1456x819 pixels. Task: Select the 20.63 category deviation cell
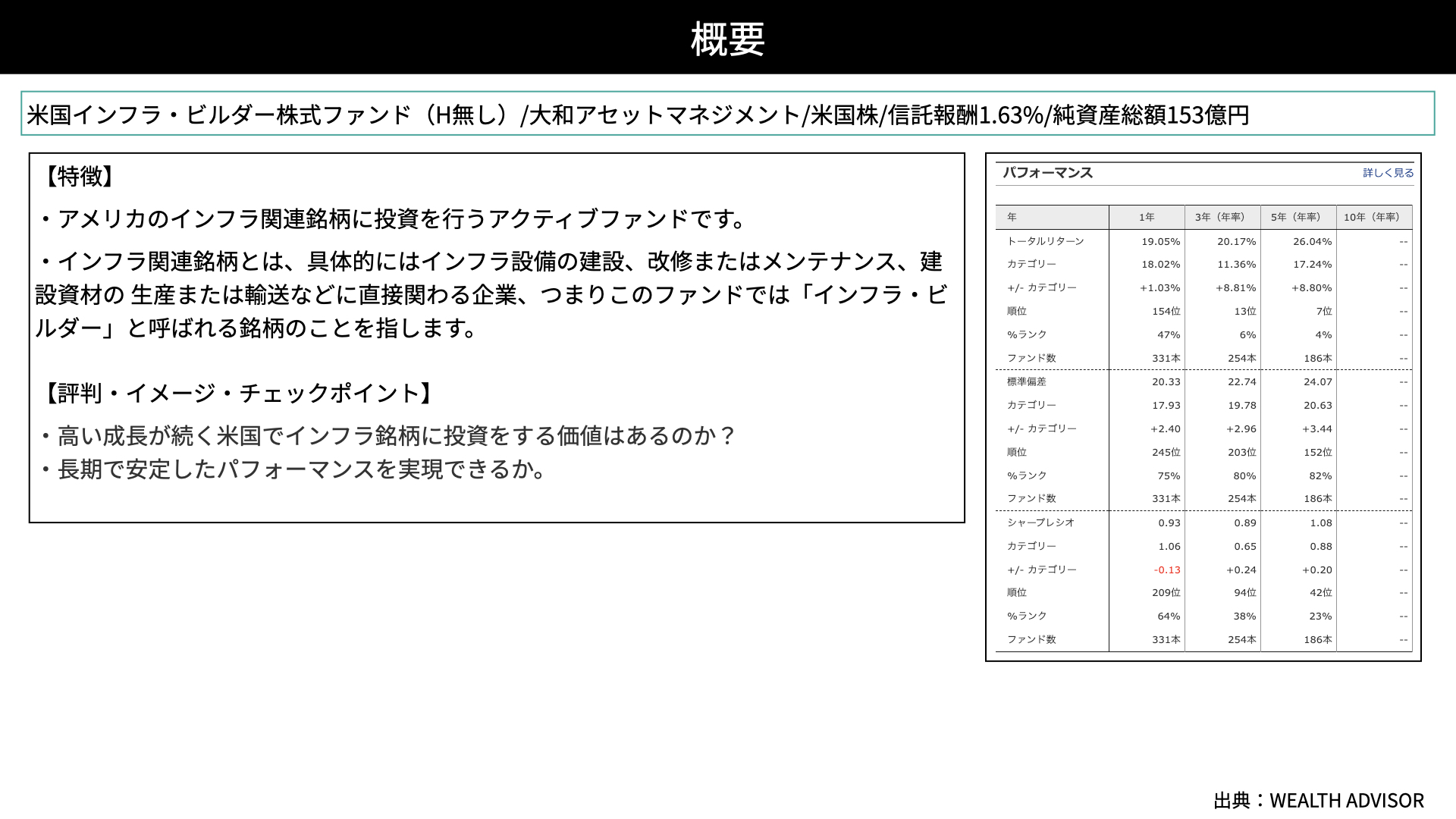1317,406
